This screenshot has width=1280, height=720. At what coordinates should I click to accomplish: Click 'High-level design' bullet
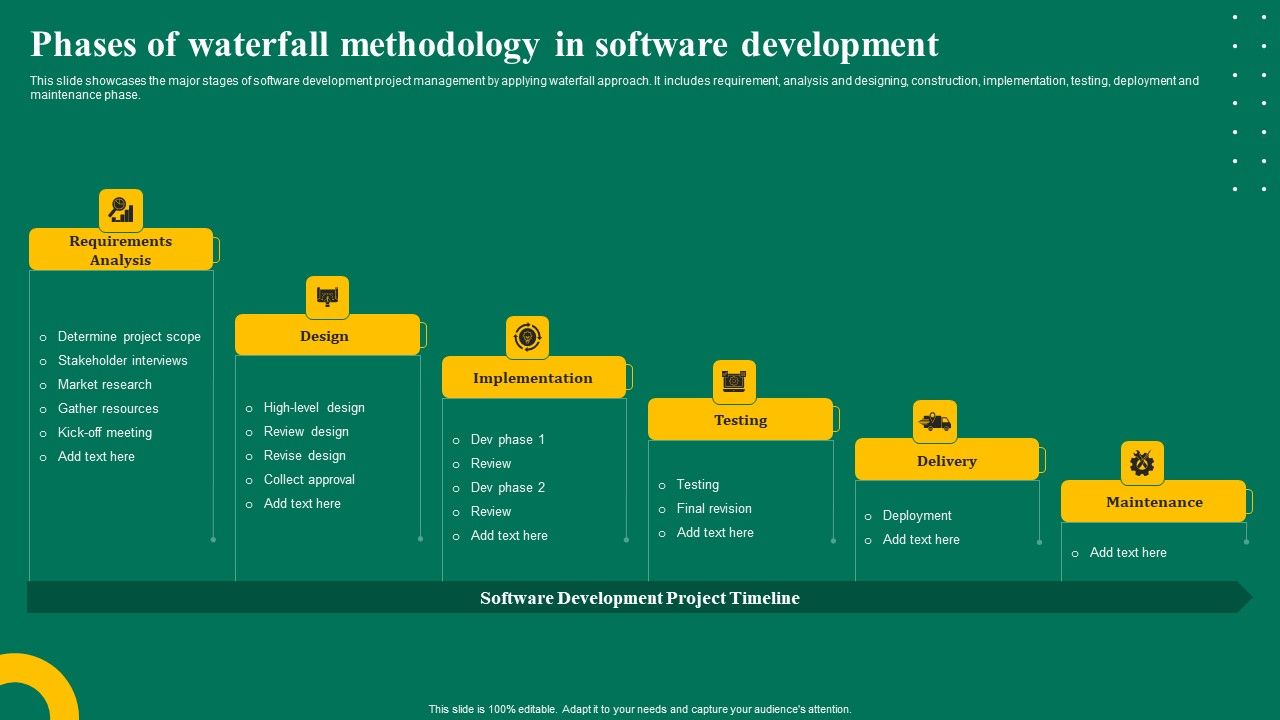click(314, 407)
